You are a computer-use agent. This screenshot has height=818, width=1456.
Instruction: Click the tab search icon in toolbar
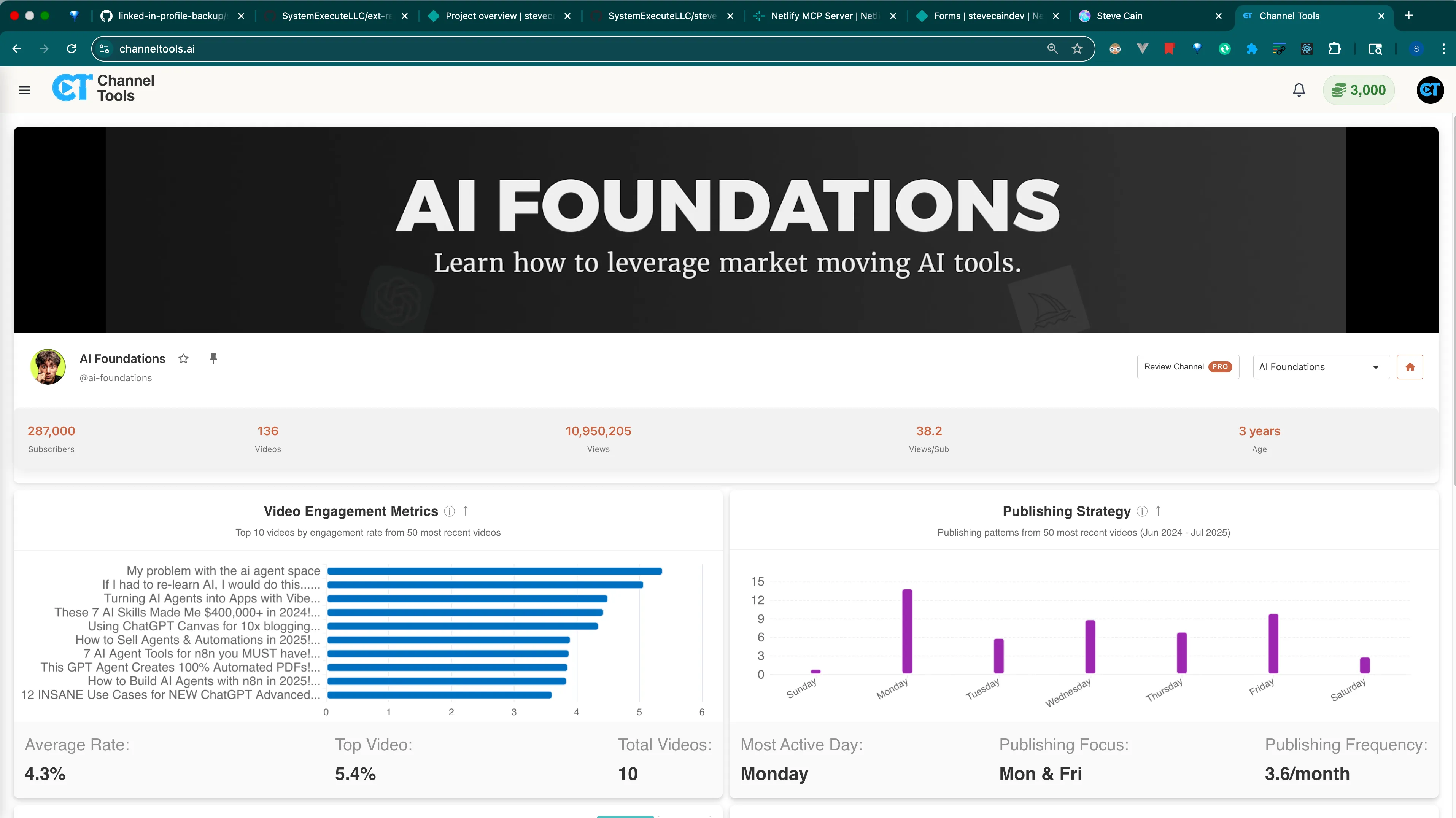point(1375,49)
